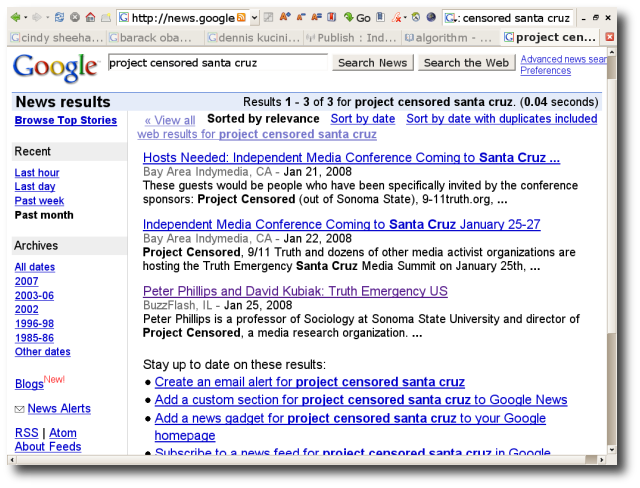Go to the home page

tap(90, 17)
